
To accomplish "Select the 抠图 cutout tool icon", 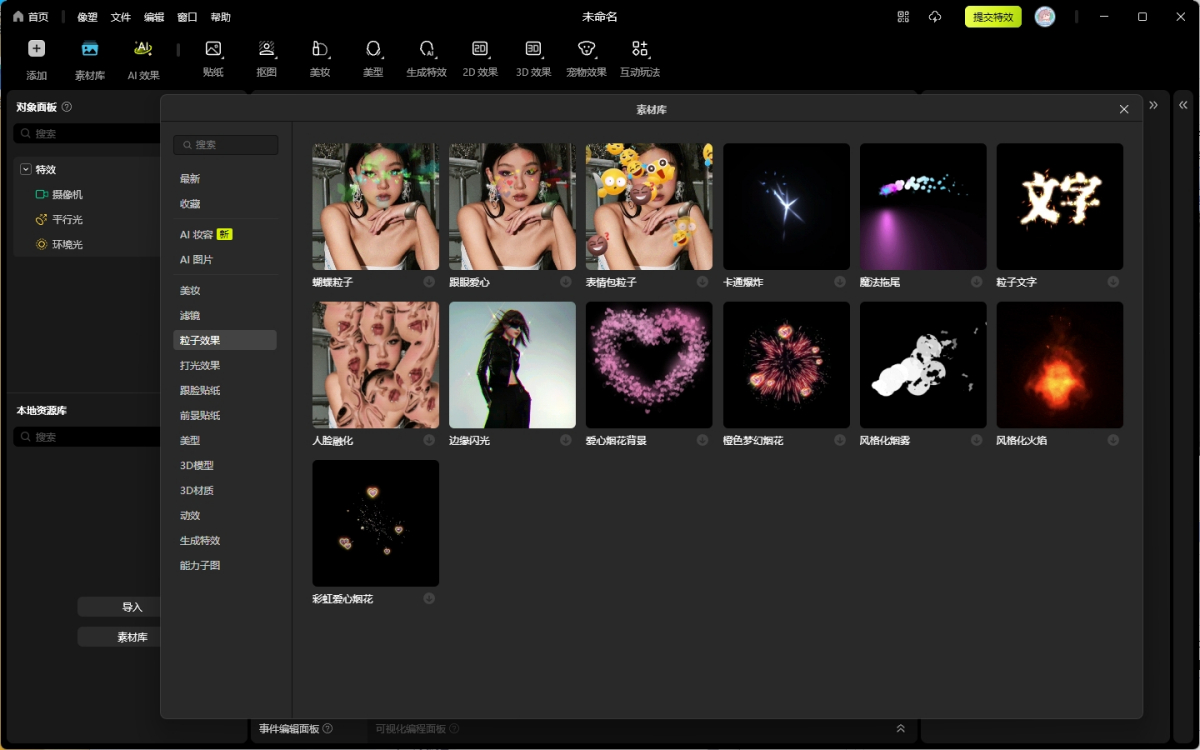I will click(x=266, y=50).
